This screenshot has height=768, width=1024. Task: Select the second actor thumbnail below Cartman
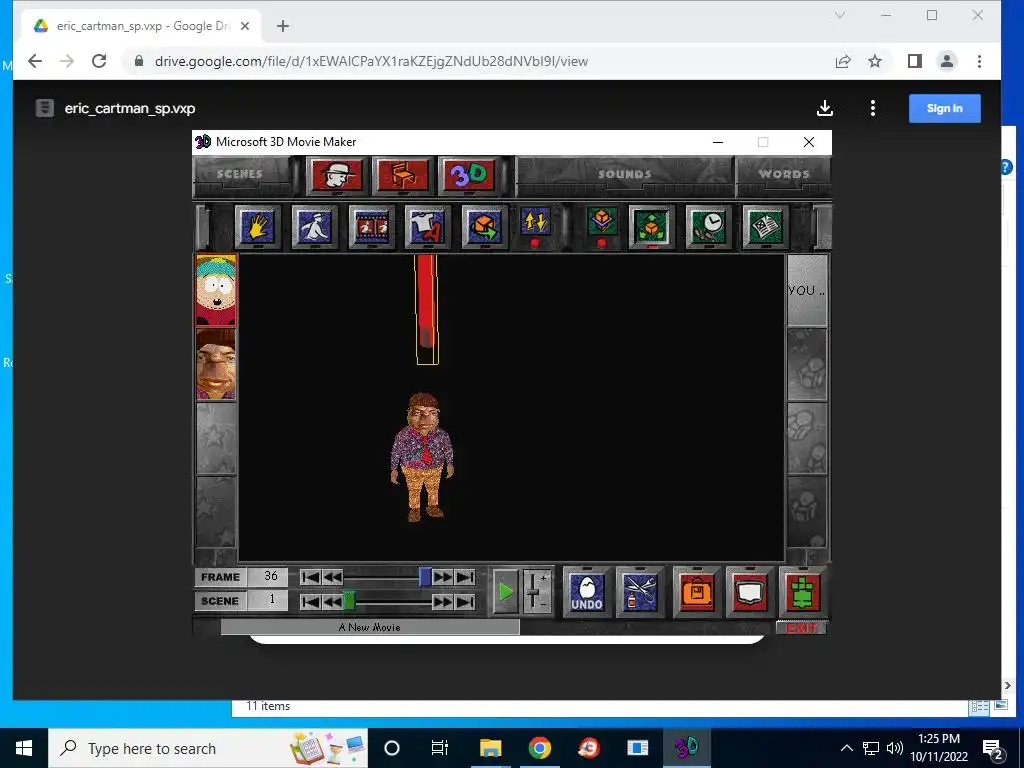(x=216, y=364)
